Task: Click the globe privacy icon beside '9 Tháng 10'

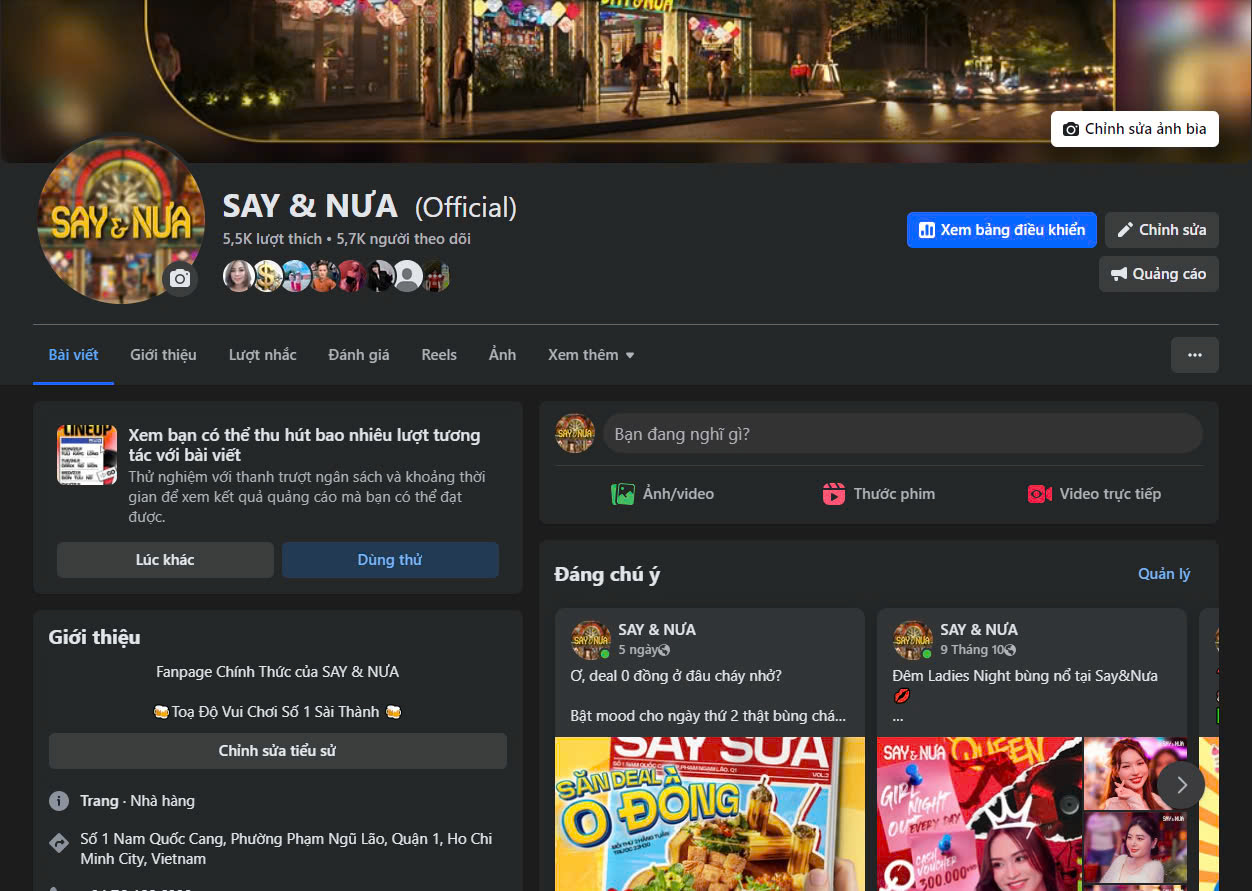Action: coord(1010,651)
